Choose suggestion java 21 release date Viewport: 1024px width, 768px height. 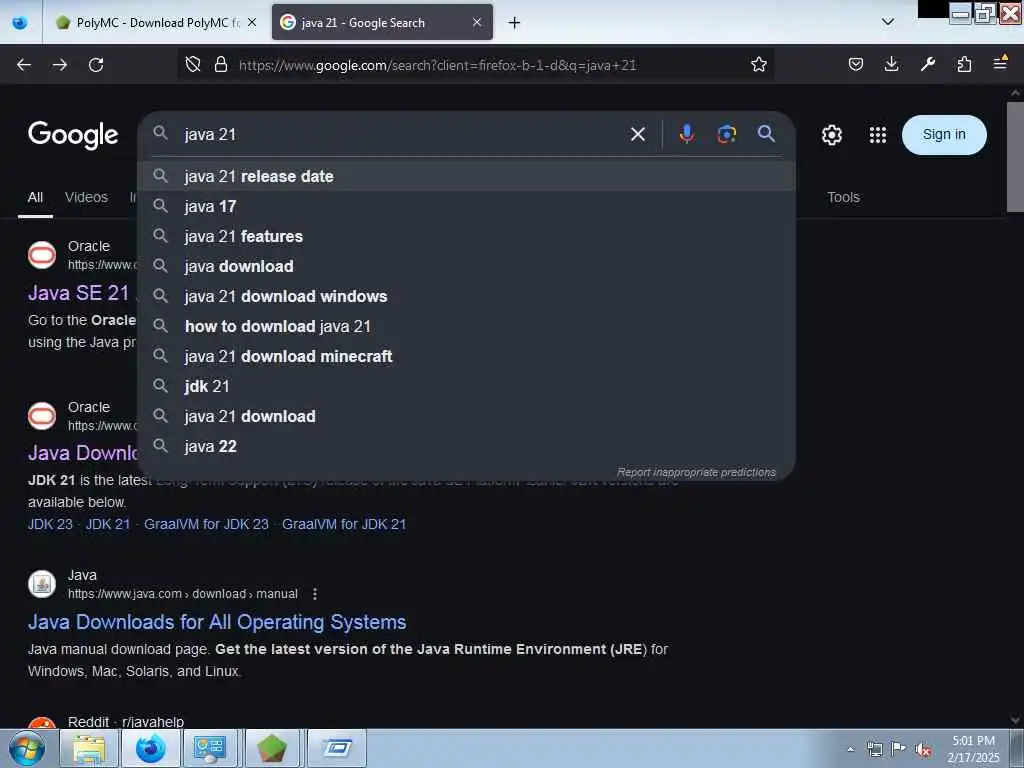tap(468, 176)
